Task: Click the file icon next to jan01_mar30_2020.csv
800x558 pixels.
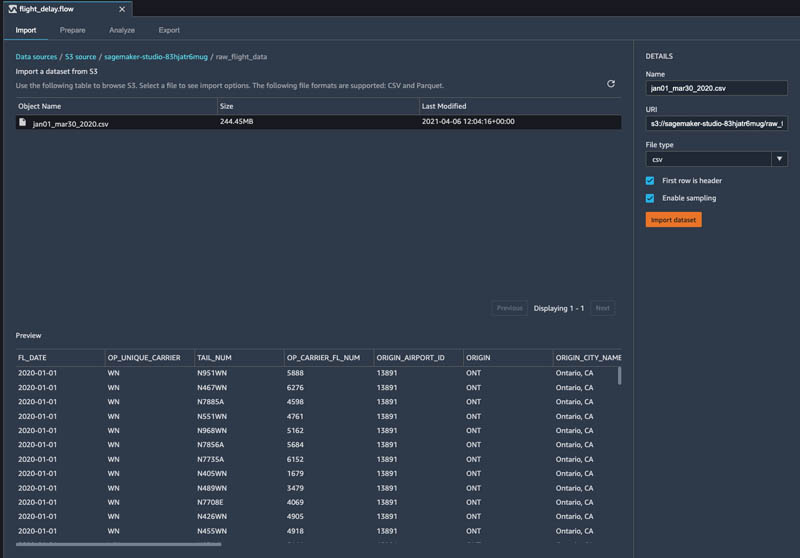Action: (22, 122)
